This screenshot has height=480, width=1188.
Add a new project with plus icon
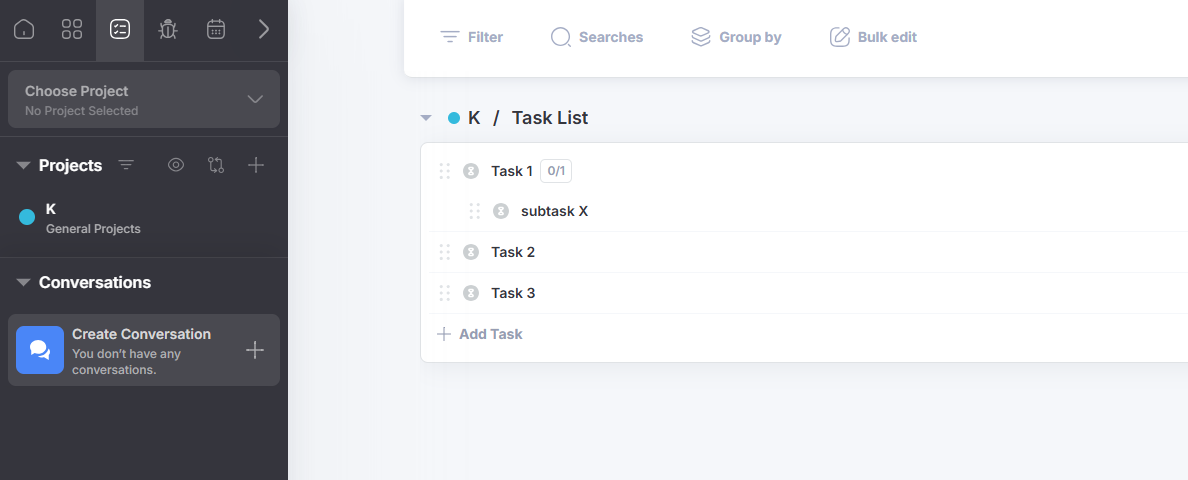256,165
